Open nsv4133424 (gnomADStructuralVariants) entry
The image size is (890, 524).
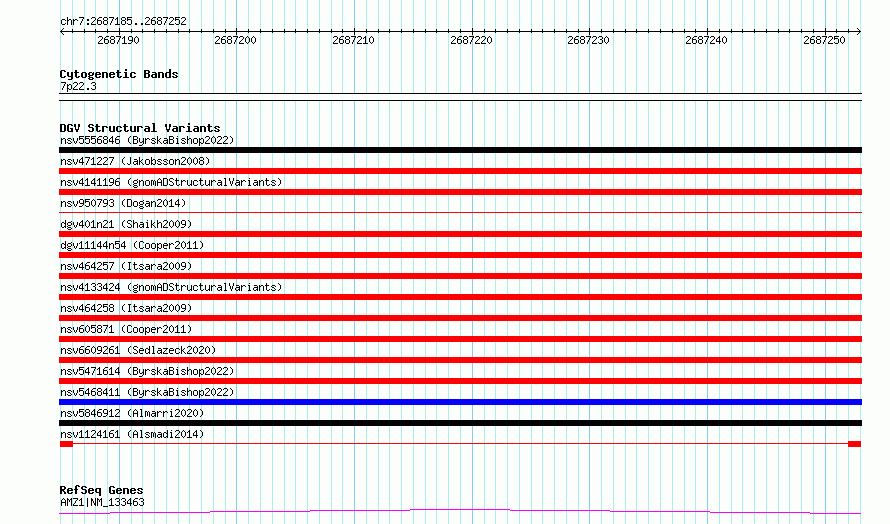click(x=171, y=287)
